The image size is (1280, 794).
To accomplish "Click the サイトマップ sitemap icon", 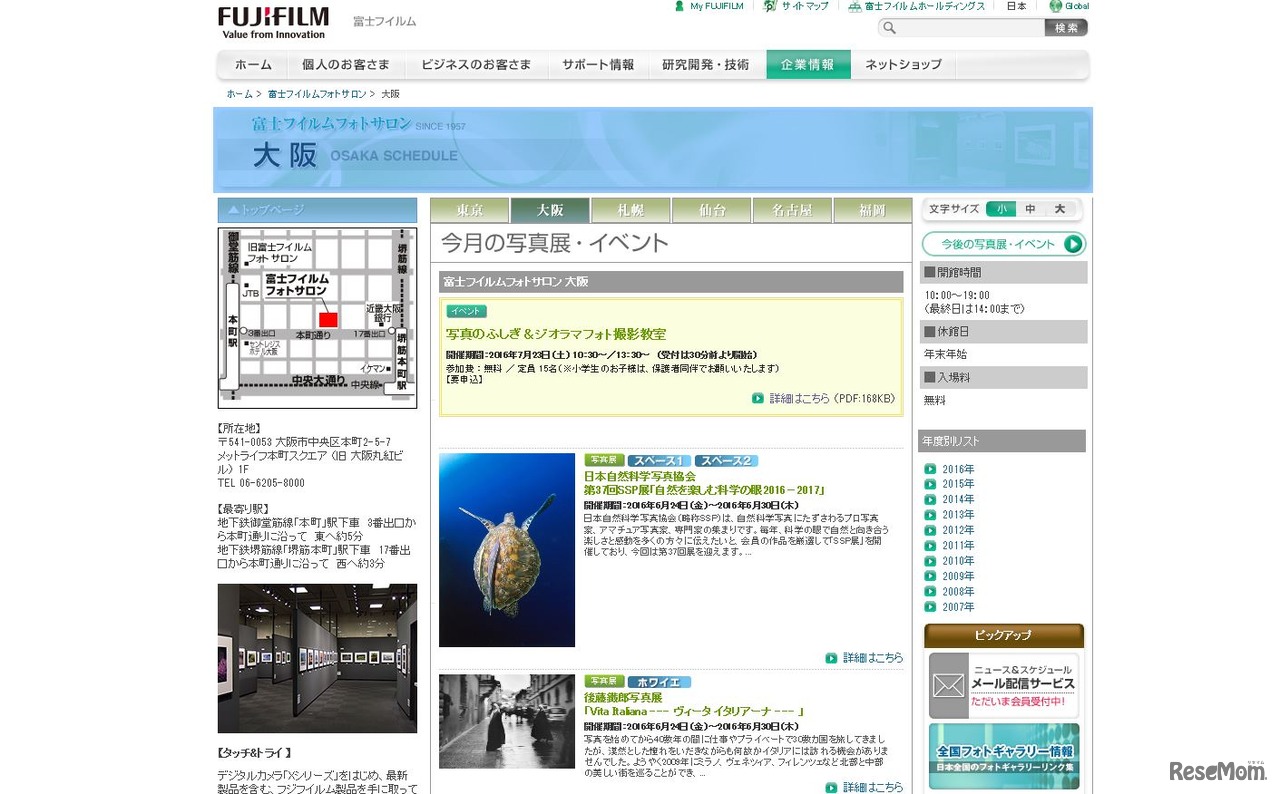I will coord(770,6).
